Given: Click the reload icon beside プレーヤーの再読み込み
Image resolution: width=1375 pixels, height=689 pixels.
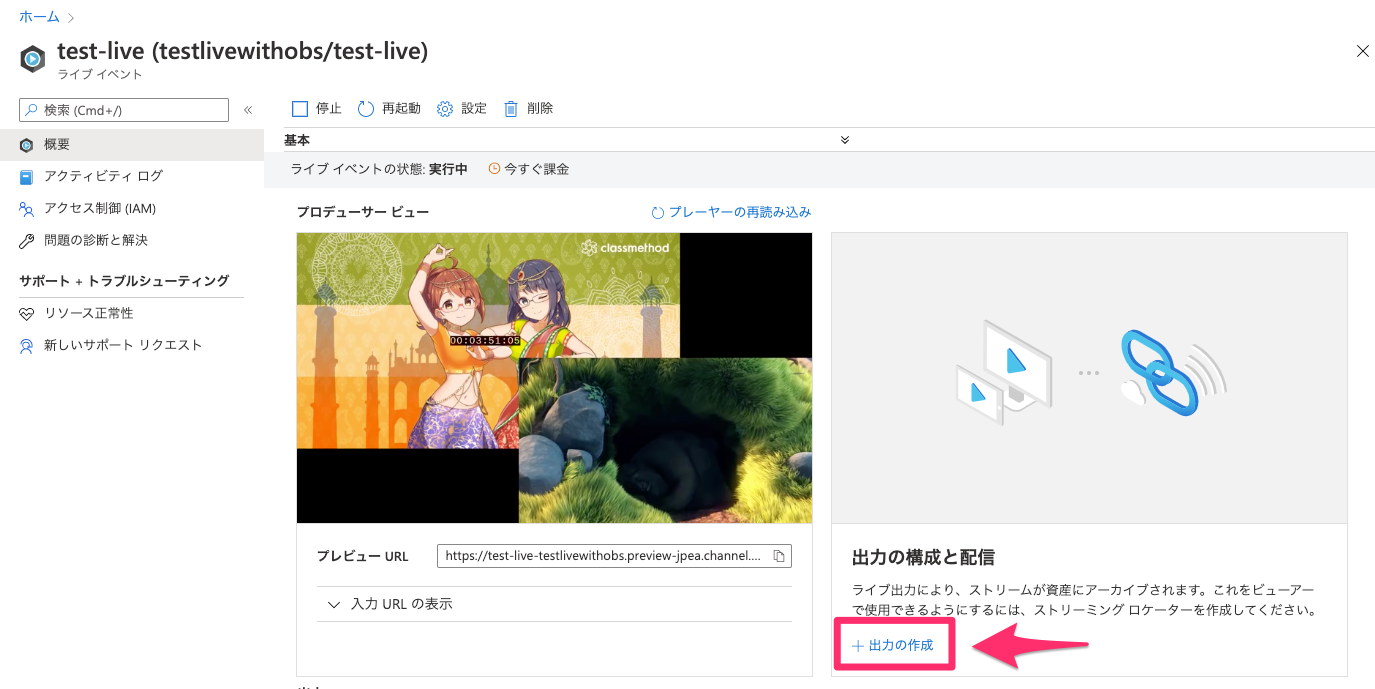Looking at the screenshot, I should [658, 213].
